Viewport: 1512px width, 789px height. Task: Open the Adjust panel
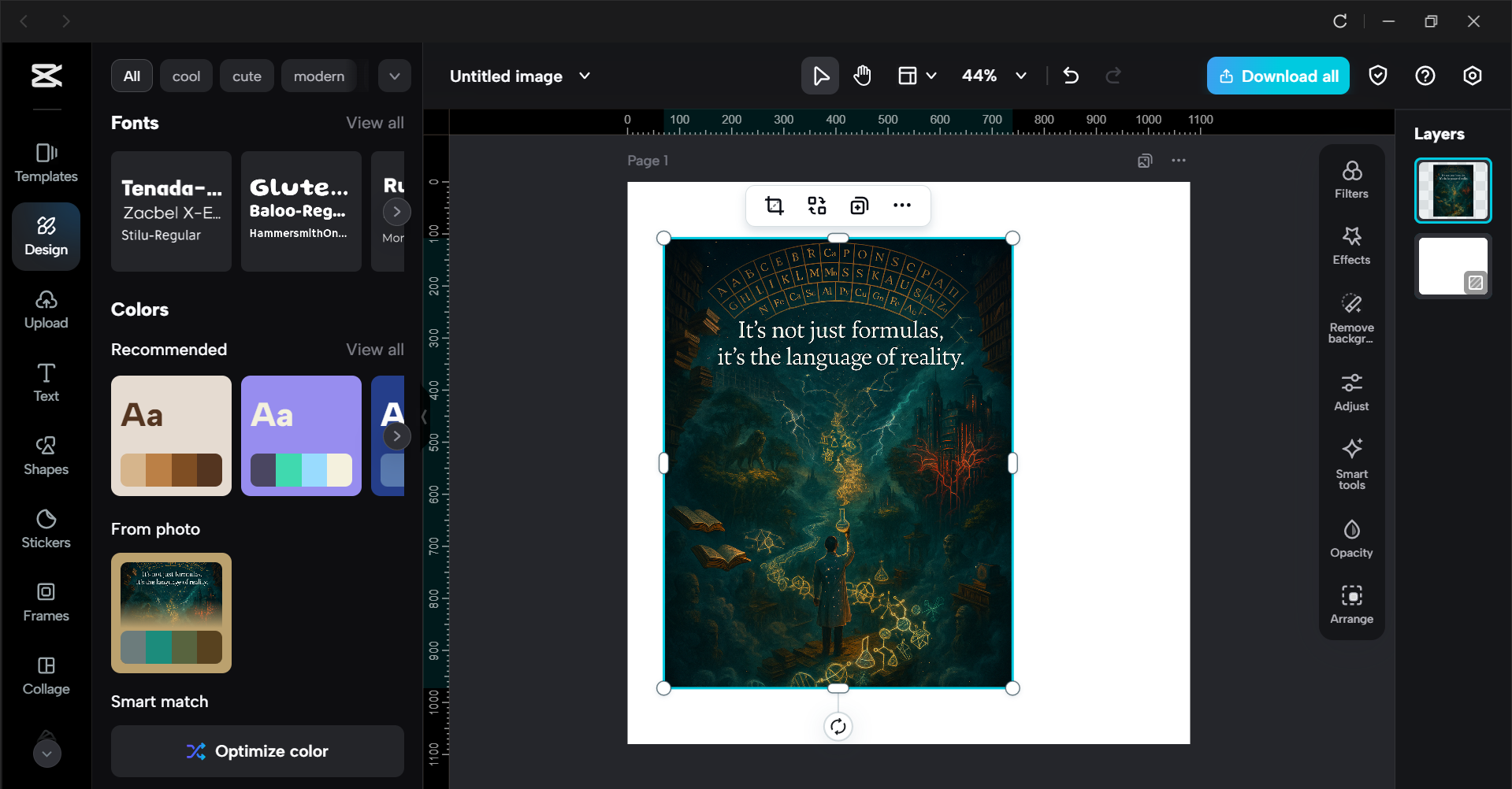point(1351,391)
